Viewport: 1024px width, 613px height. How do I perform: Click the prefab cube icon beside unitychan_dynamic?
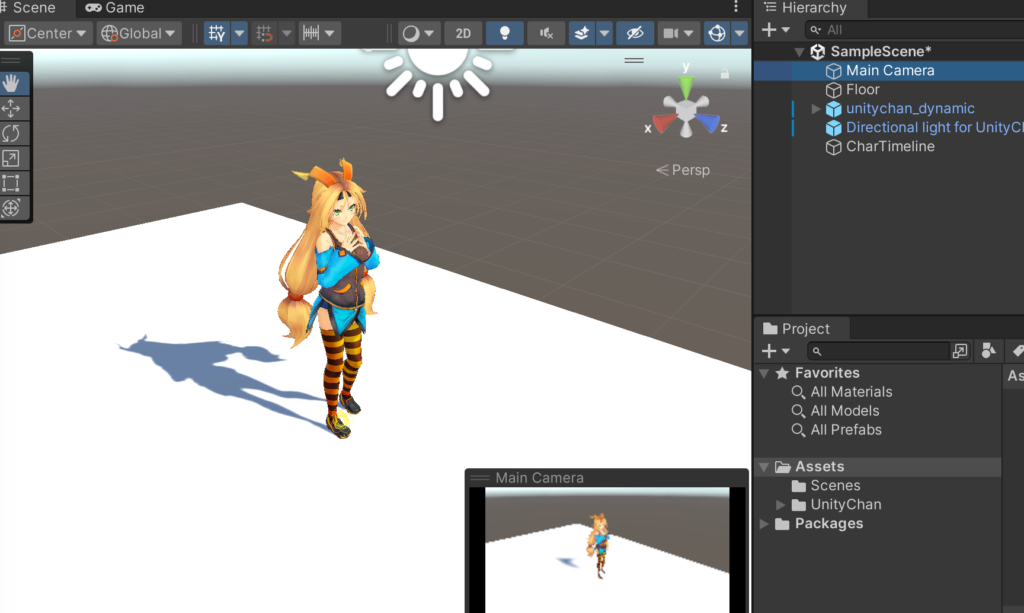[833, 109]
